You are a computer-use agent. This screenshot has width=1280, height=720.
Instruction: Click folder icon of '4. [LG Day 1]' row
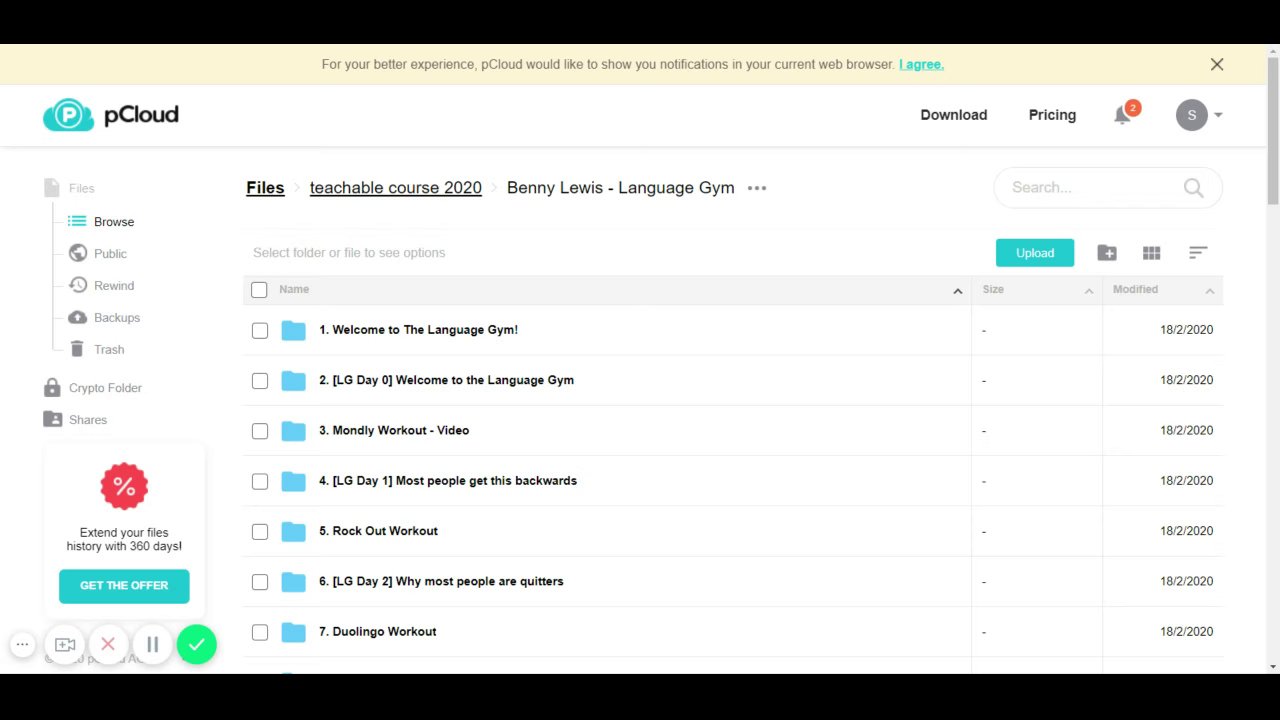point(293,481)
